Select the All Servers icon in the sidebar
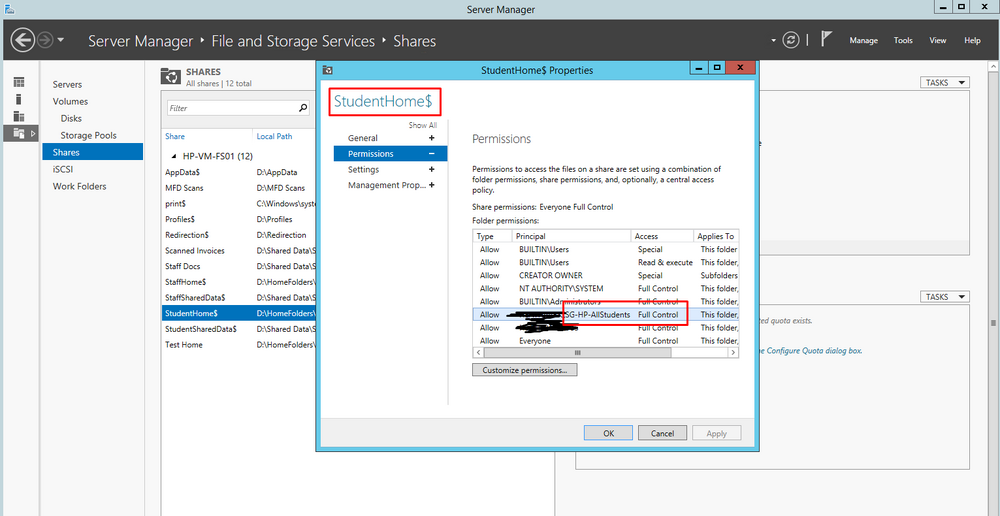1000x516 pixels. 19,116
